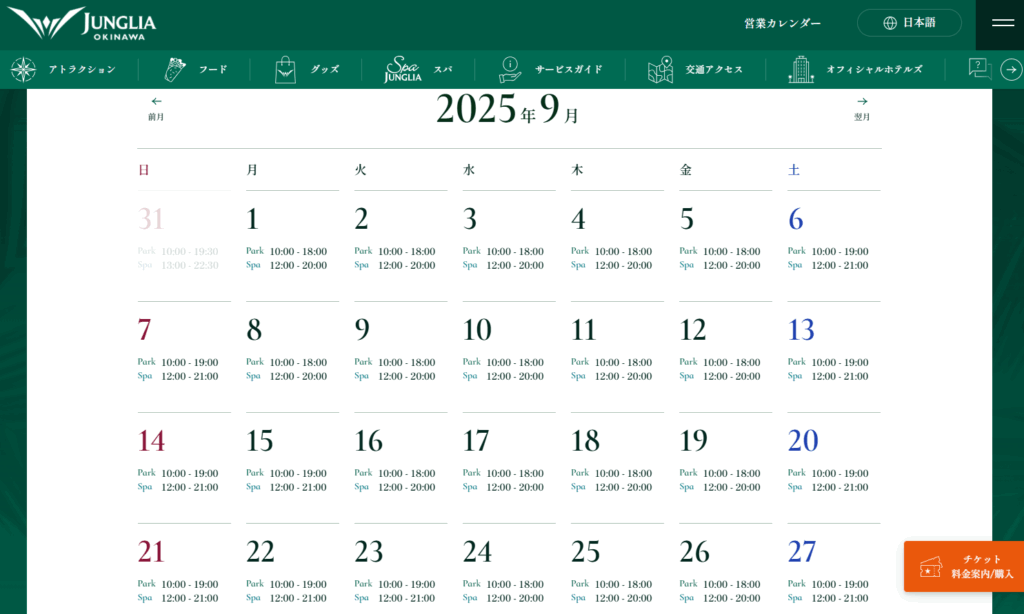Select date 11 on the calendar
The width and height of the screenshot is (1024, 614).
(x=584, y=330)
